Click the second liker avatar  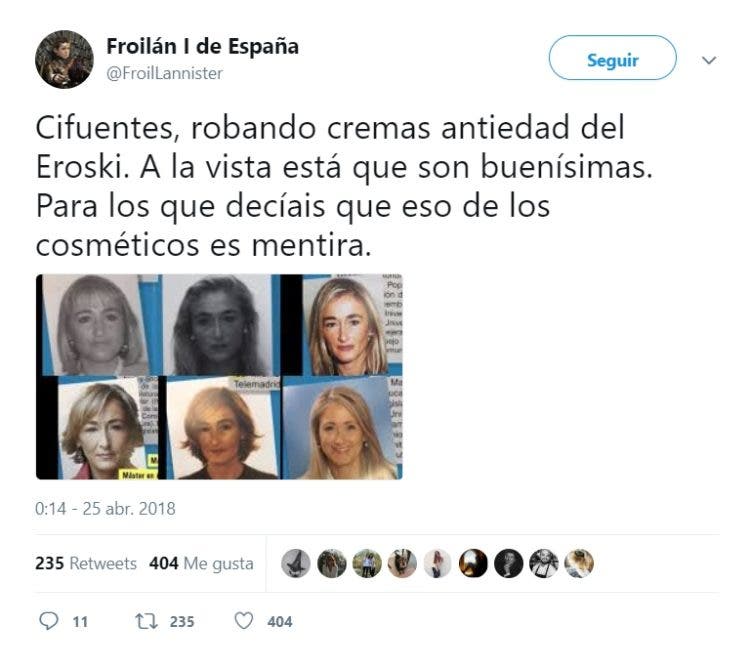(331, 563)
